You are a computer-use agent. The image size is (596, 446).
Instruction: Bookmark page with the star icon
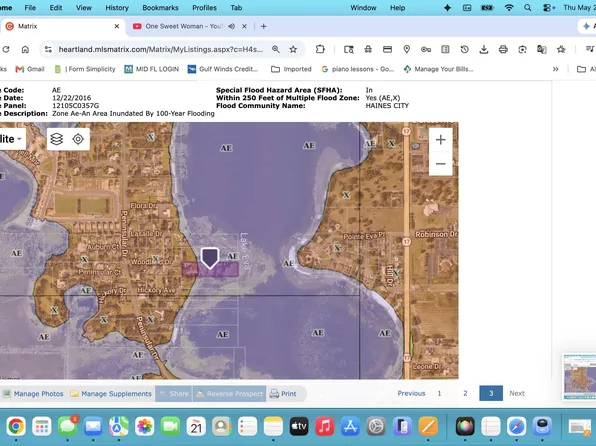coord(293,49)
